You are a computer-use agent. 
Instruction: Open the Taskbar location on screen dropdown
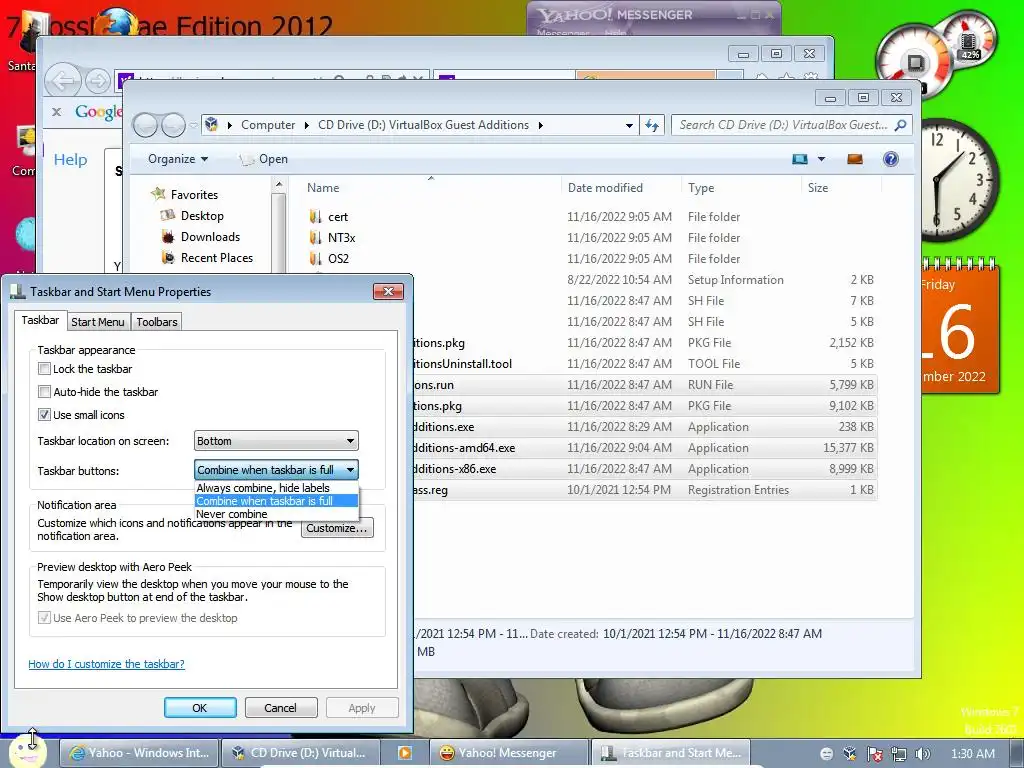276,441
